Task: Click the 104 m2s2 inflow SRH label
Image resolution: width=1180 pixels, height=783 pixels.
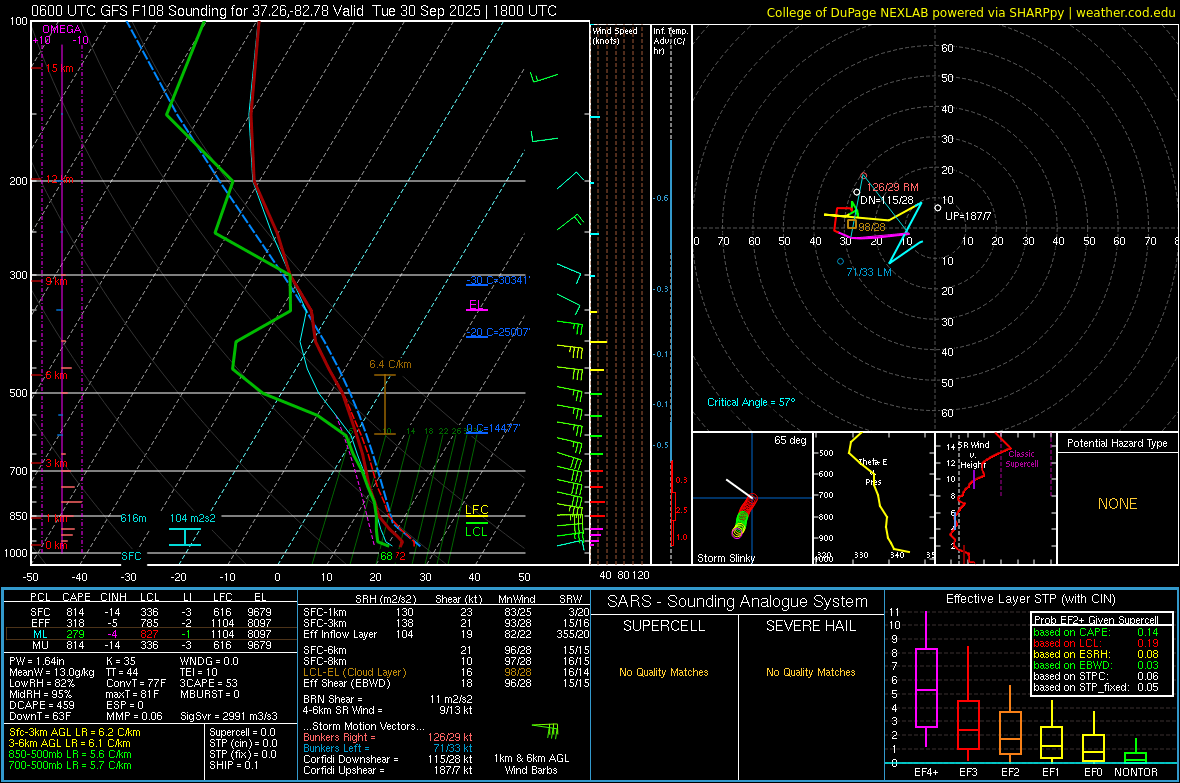Action: coord(193,518)
